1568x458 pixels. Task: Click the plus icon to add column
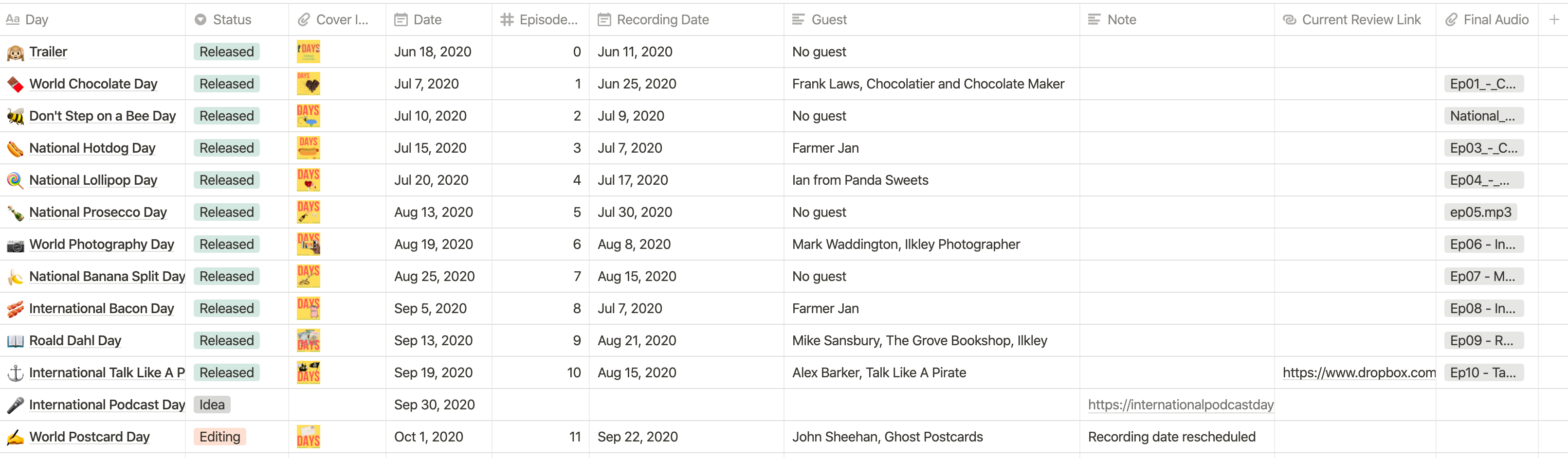pyautogui.click(x=1553, y=19)
